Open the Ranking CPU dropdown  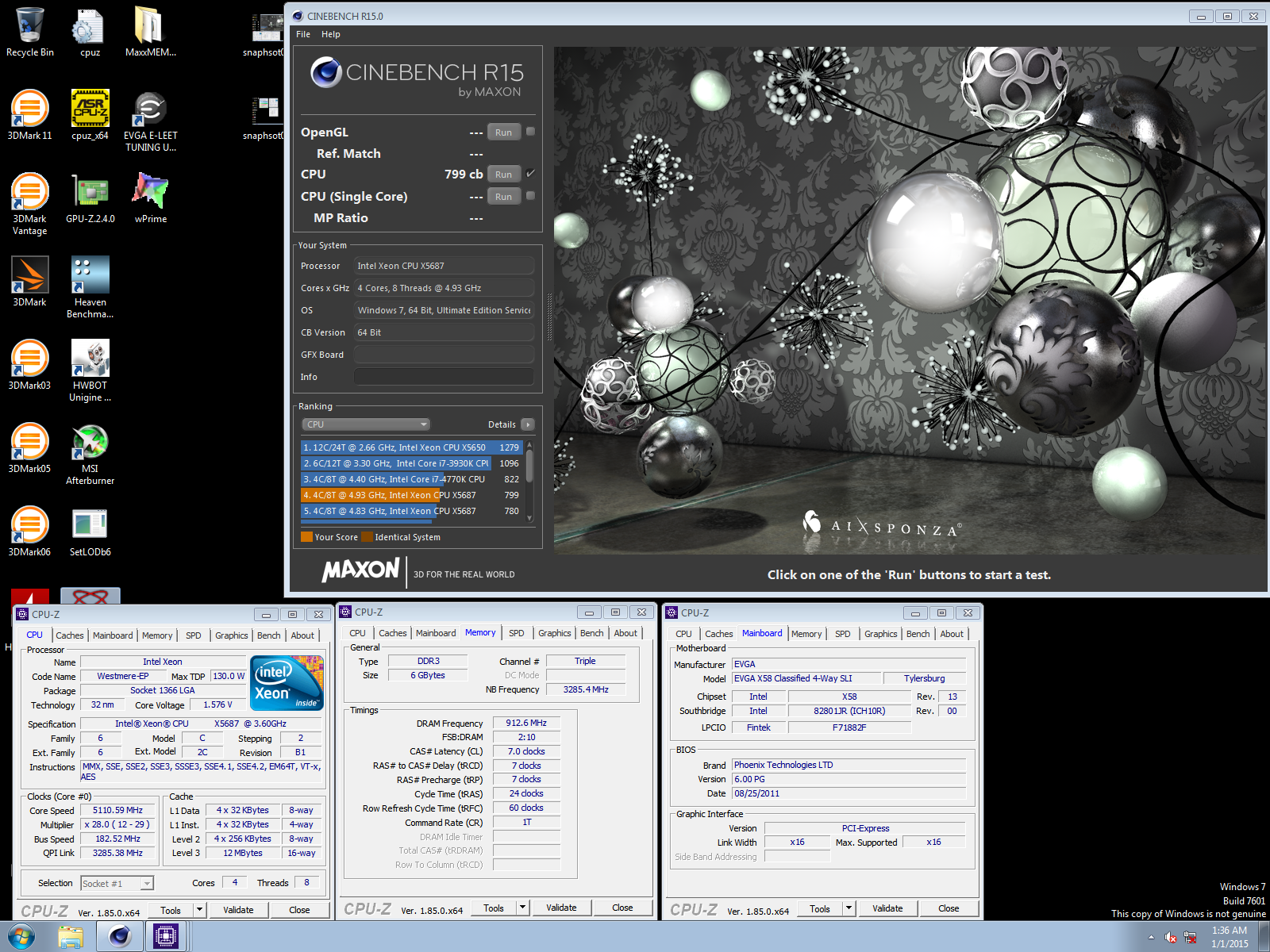(x=366, y=424)
